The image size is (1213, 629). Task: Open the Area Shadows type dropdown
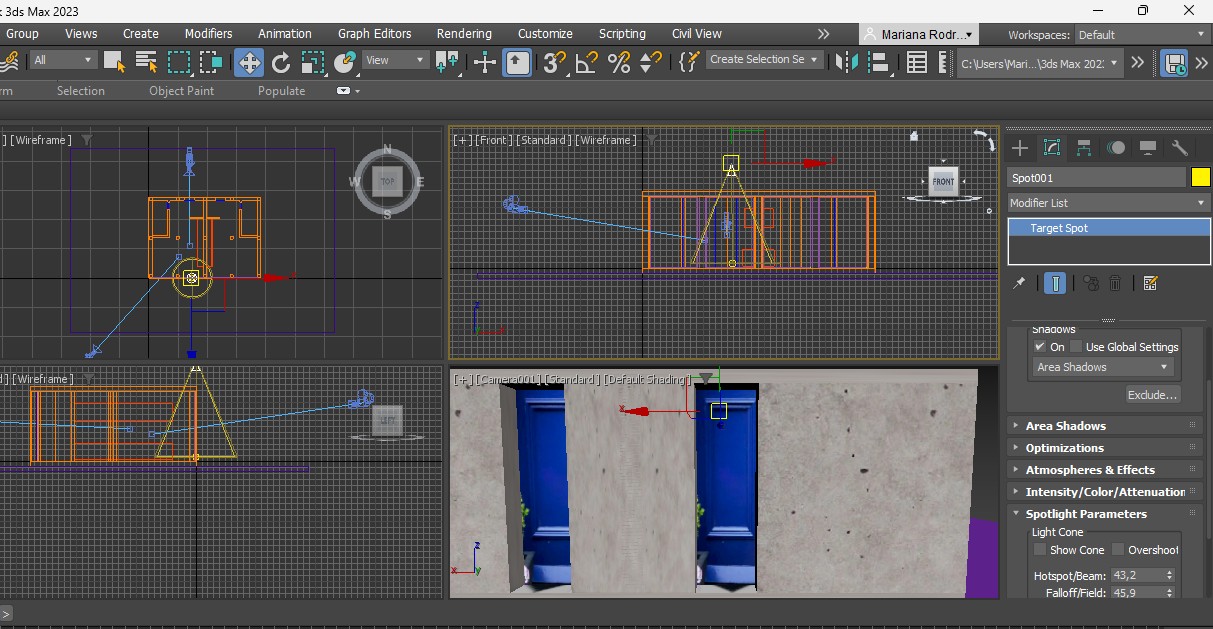1102,367
